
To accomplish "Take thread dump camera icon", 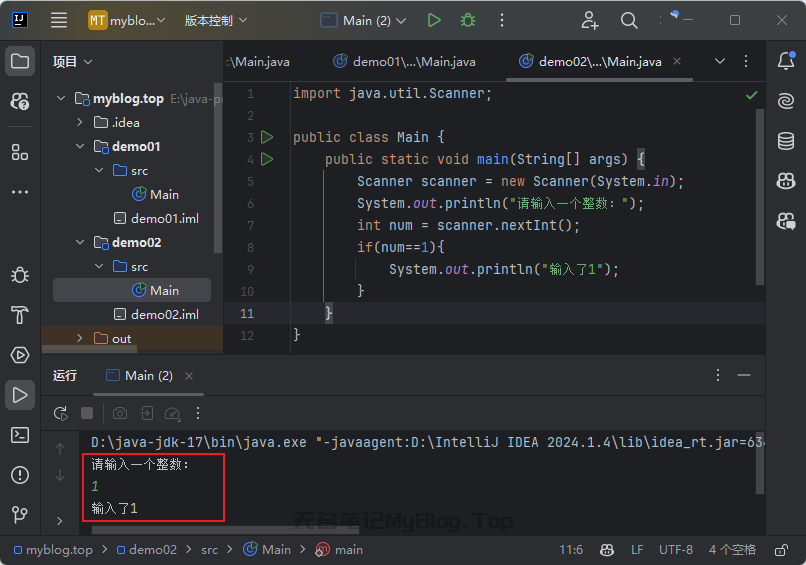I will point(120,413).
